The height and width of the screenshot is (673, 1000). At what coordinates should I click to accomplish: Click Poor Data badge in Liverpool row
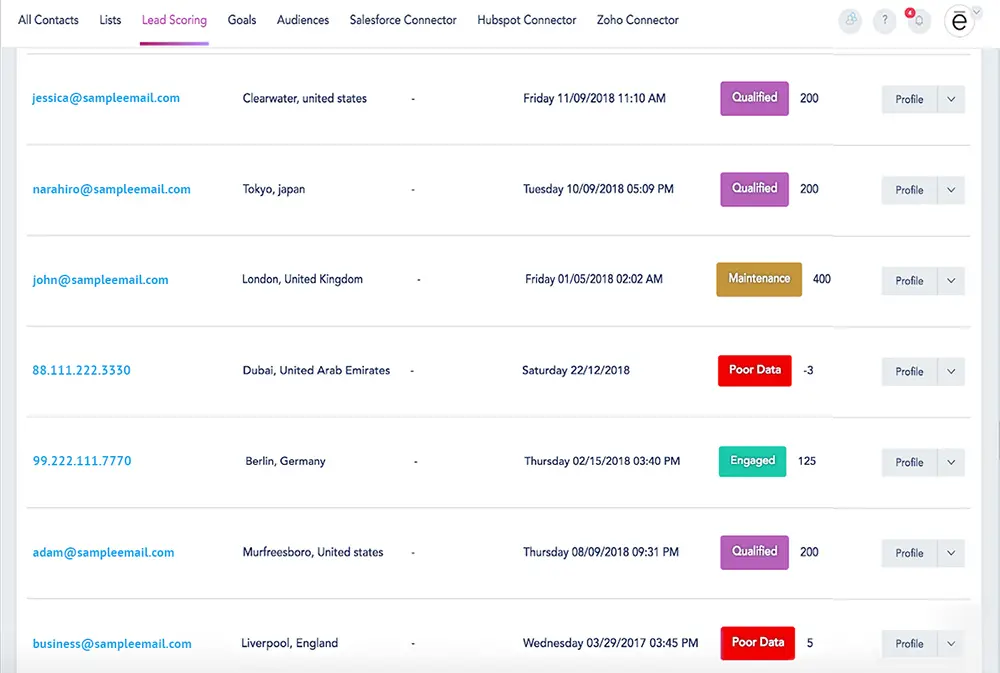(x=757, y=642)
